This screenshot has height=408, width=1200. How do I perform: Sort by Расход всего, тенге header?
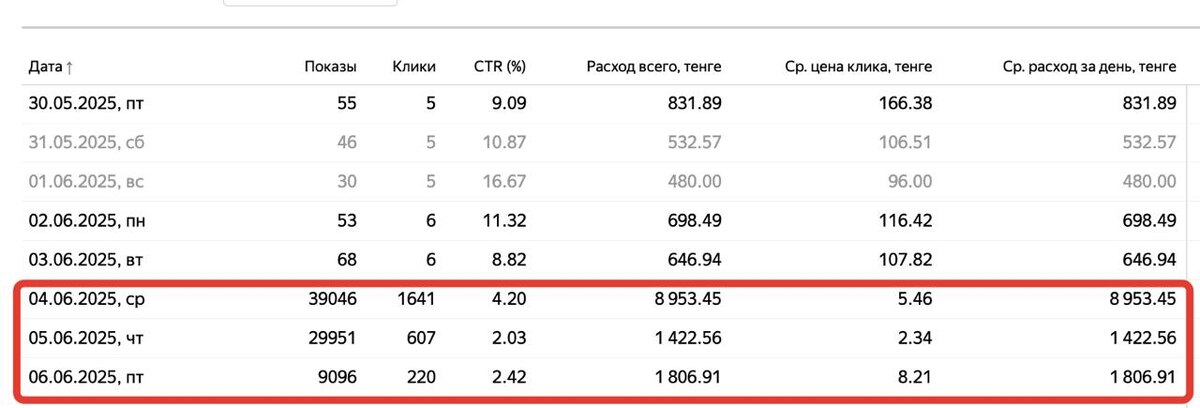pyautogui.click(x=654, y=68)
